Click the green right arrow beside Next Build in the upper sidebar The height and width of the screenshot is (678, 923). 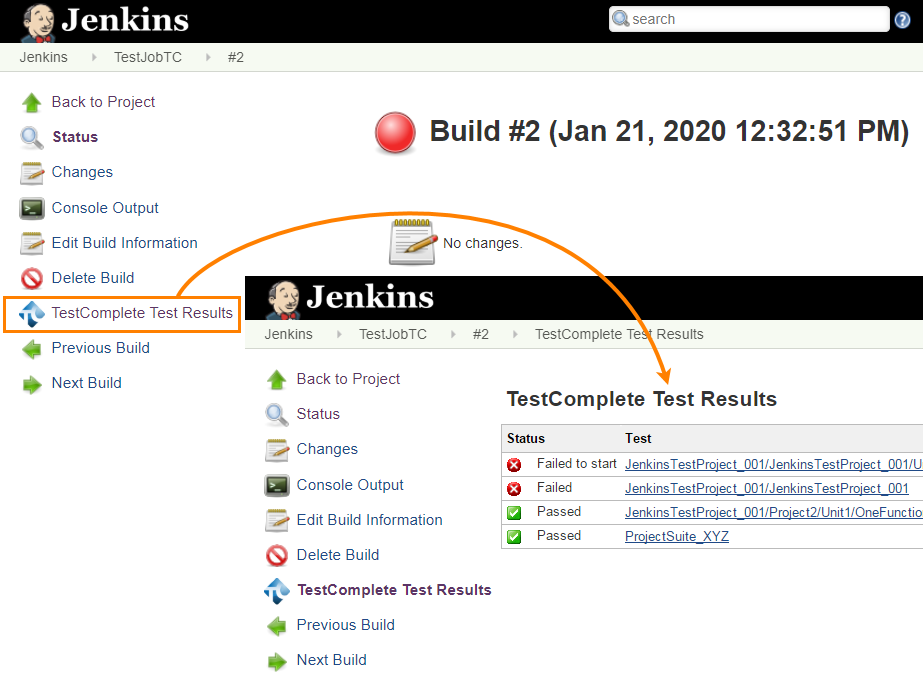32,384
